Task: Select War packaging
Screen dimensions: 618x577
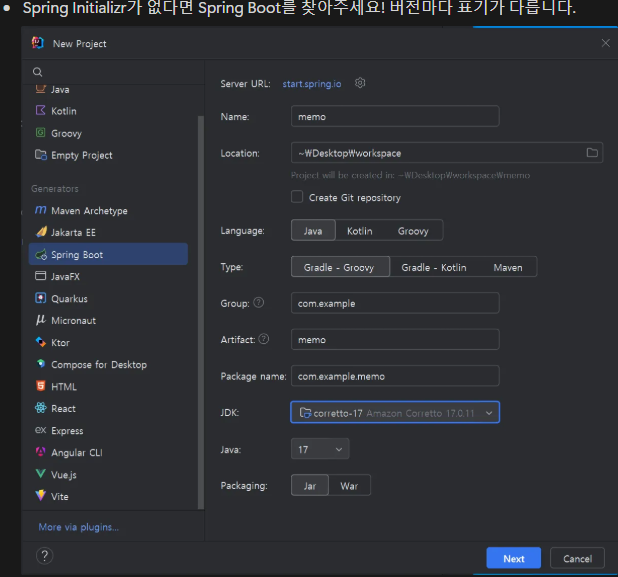Action: click(349, 486)
